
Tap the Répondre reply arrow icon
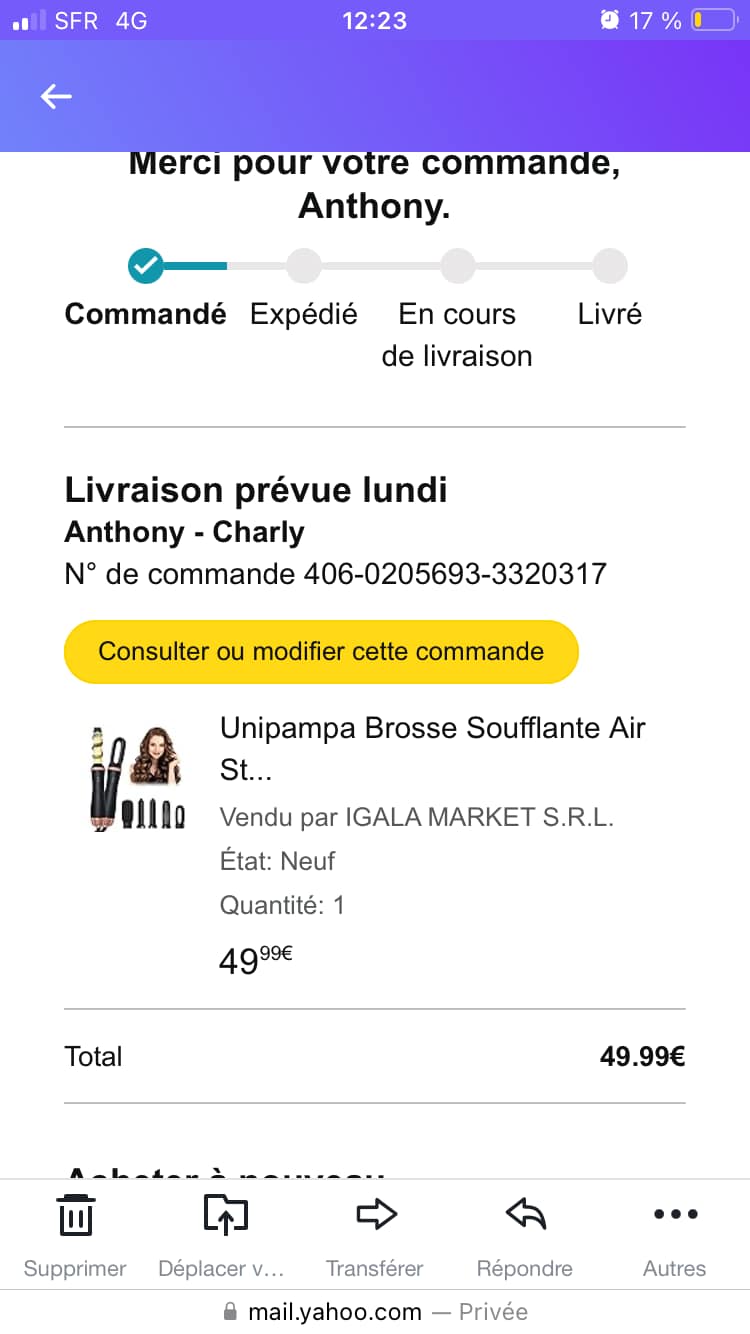525,1215
